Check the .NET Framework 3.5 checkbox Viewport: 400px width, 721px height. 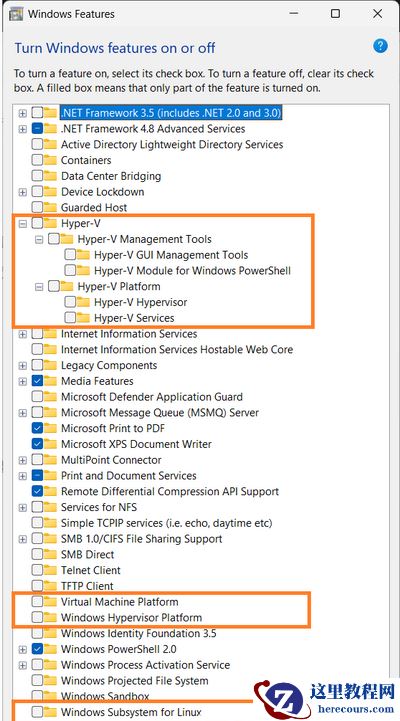pyautogui.click(x=37, y=113)
